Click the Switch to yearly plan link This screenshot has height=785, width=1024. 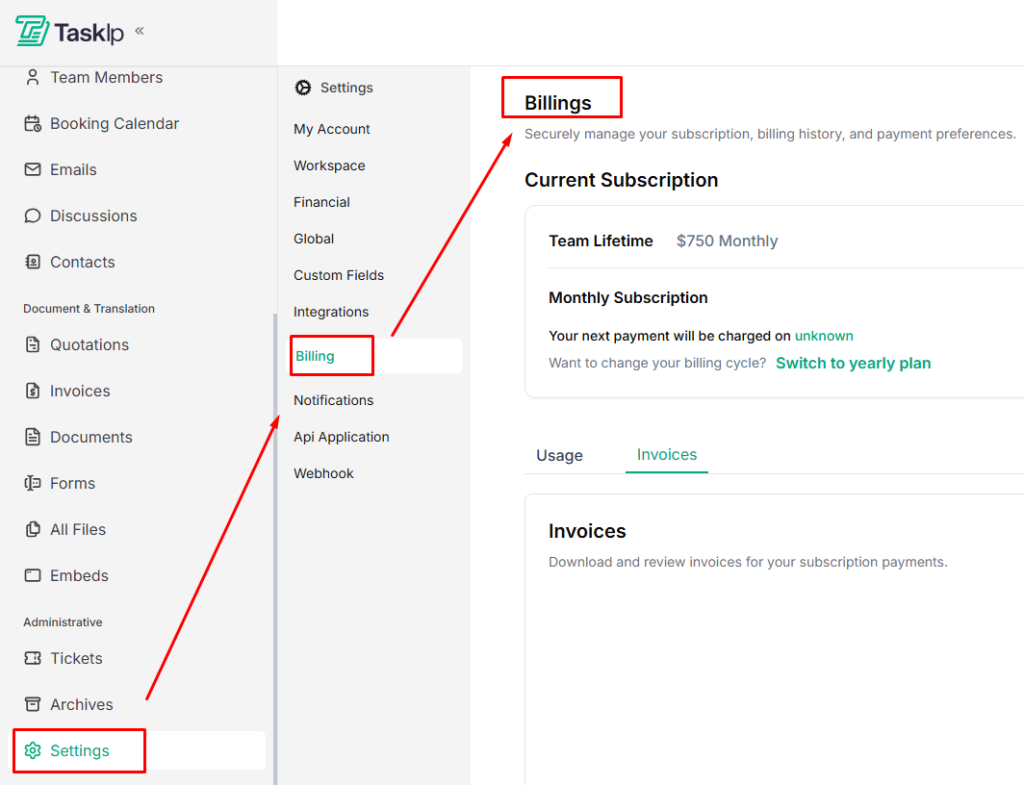(853, 363)
